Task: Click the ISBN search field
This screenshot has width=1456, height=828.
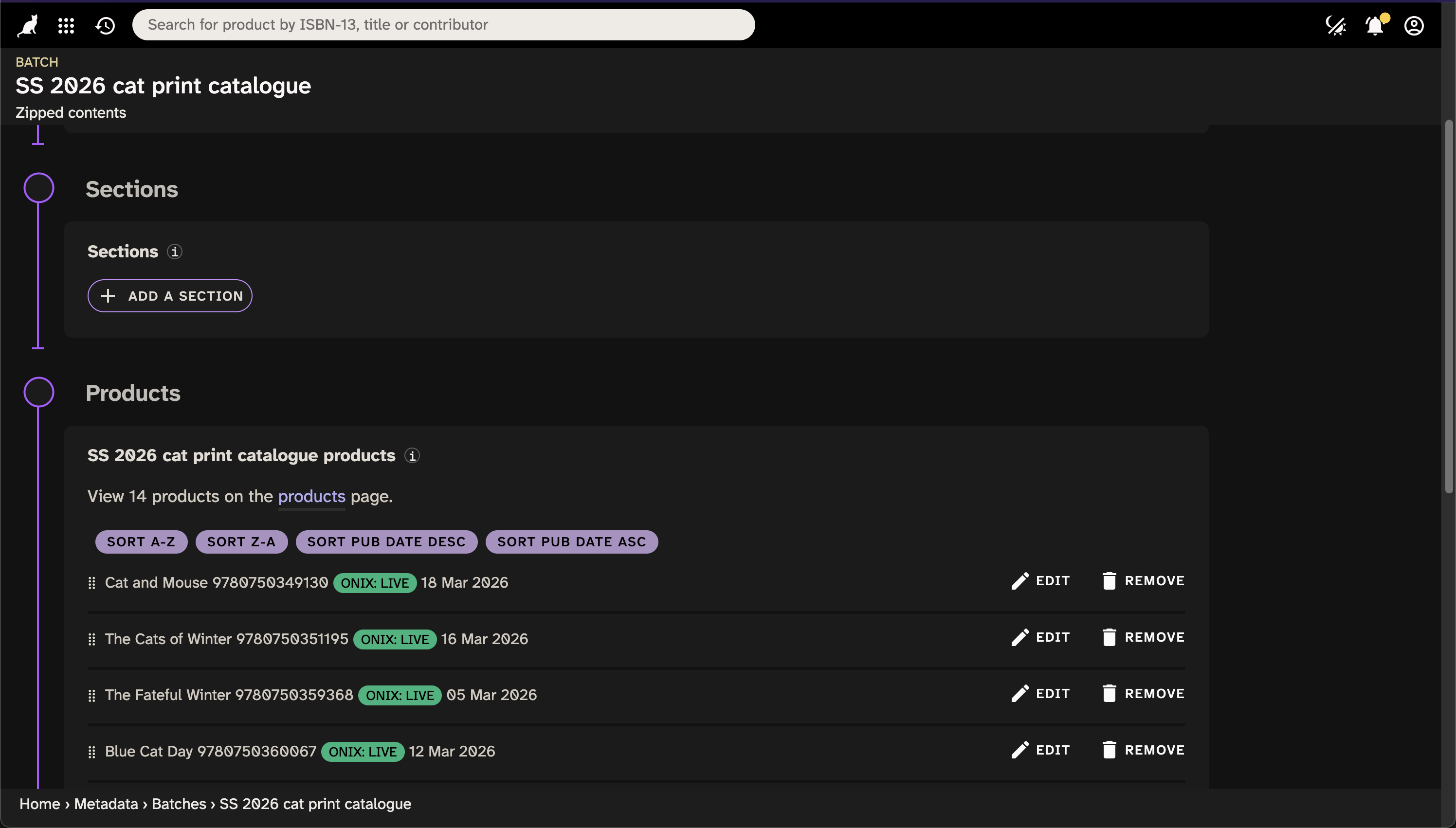Action: point(444,24)
